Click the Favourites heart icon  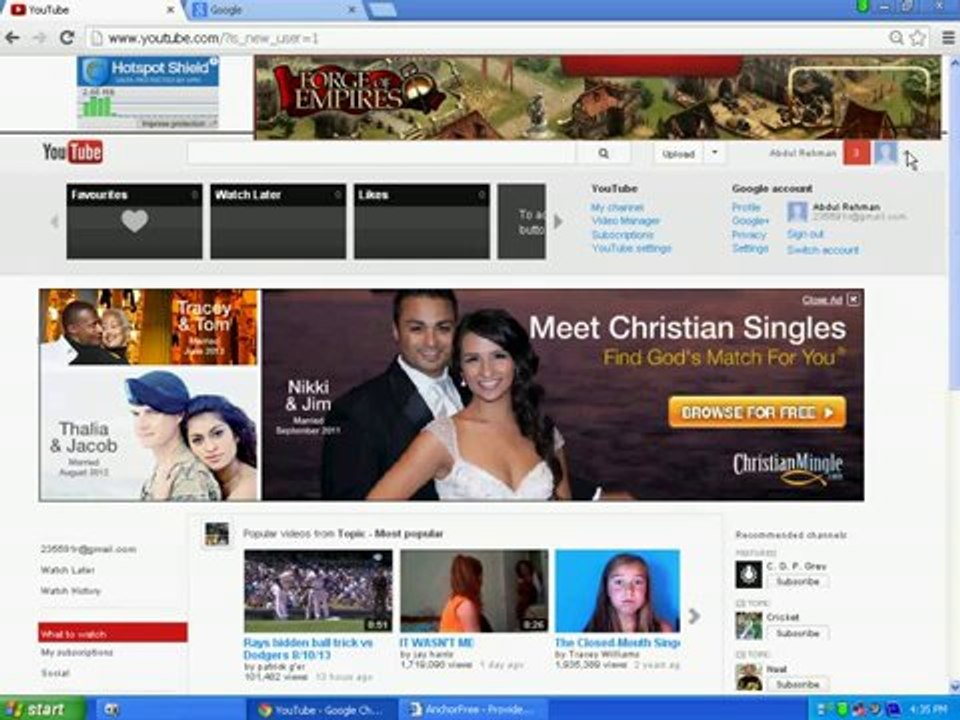pos(134,220)
